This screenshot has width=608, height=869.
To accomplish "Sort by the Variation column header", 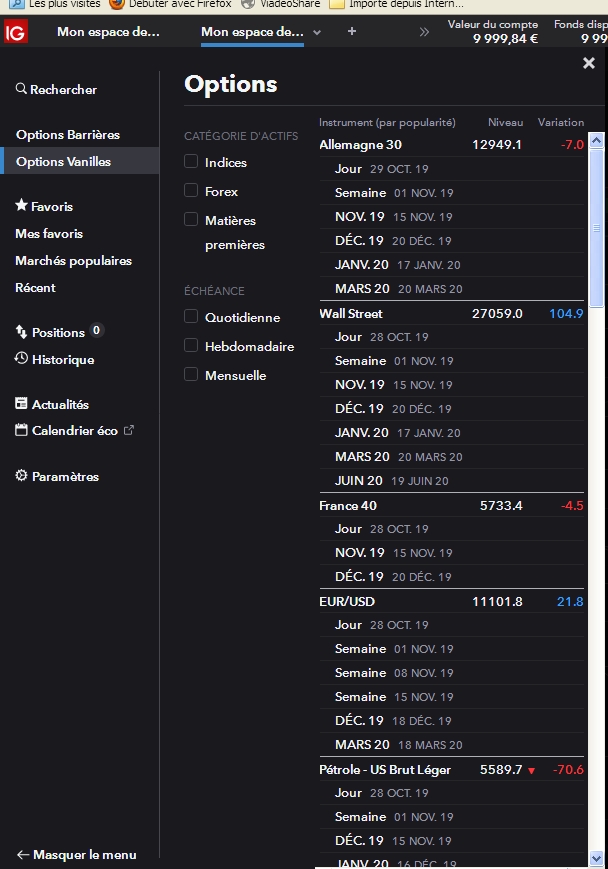I will (561, 122).
